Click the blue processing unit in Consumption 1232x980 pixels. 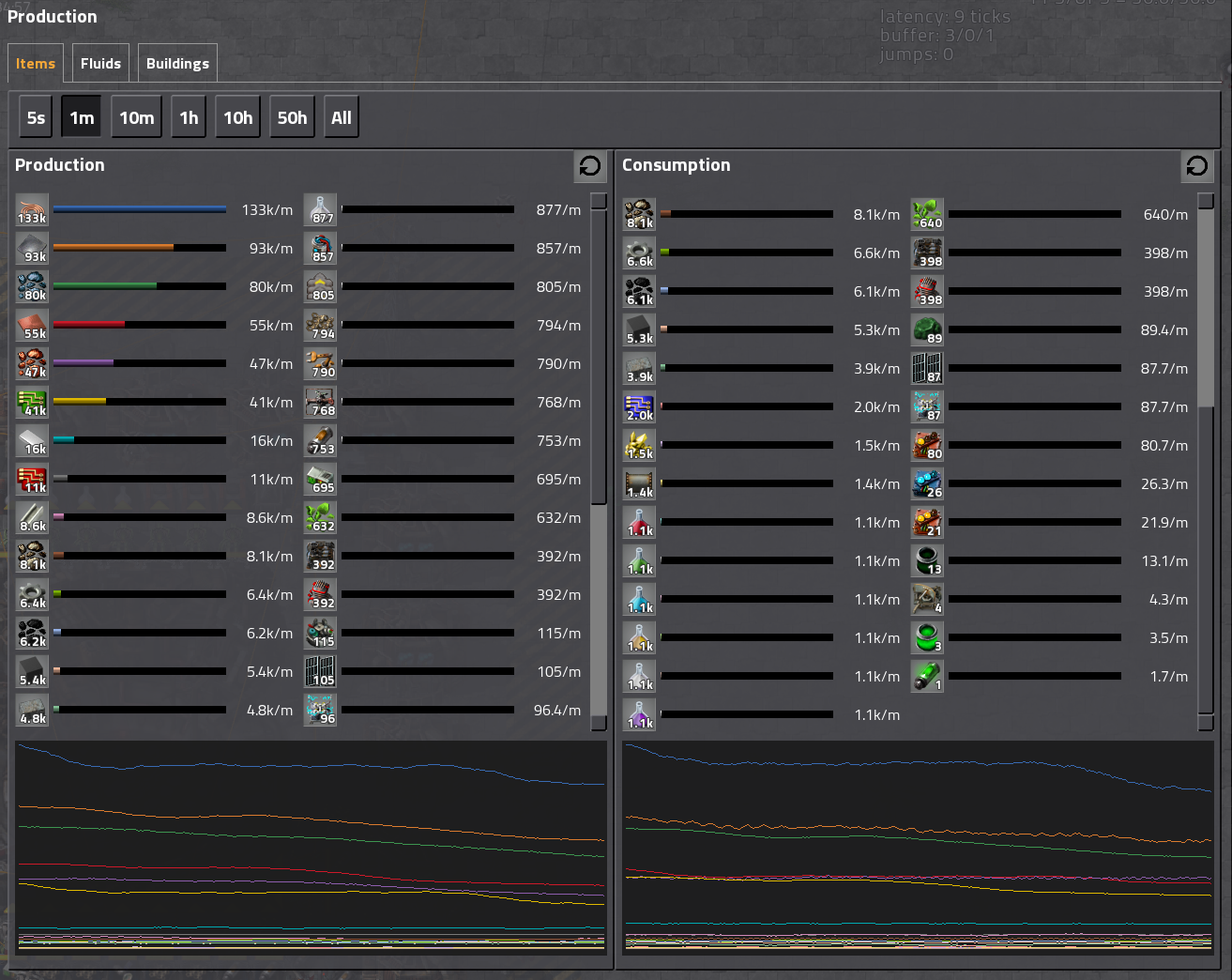tap(639, 407)
